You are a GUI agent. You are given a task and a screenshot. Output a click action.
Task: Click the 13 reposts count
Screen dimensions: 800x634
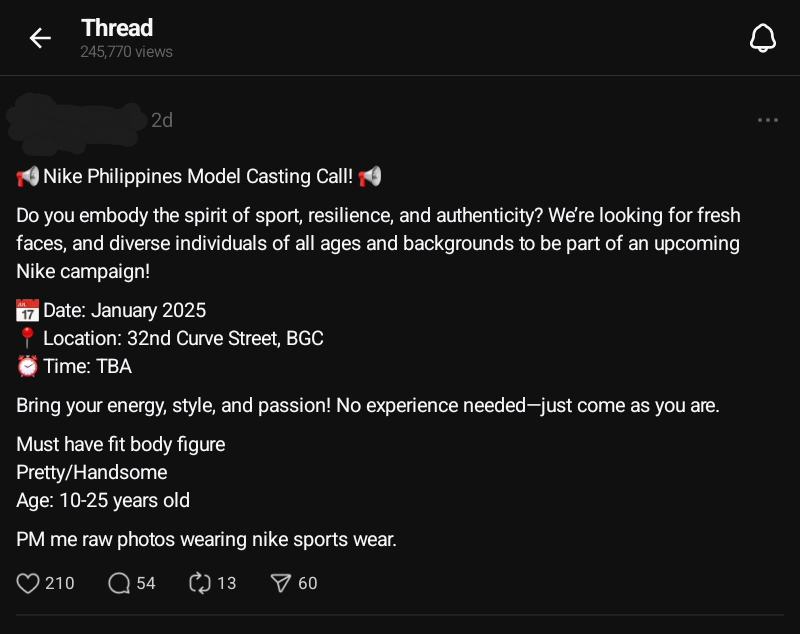227,582
